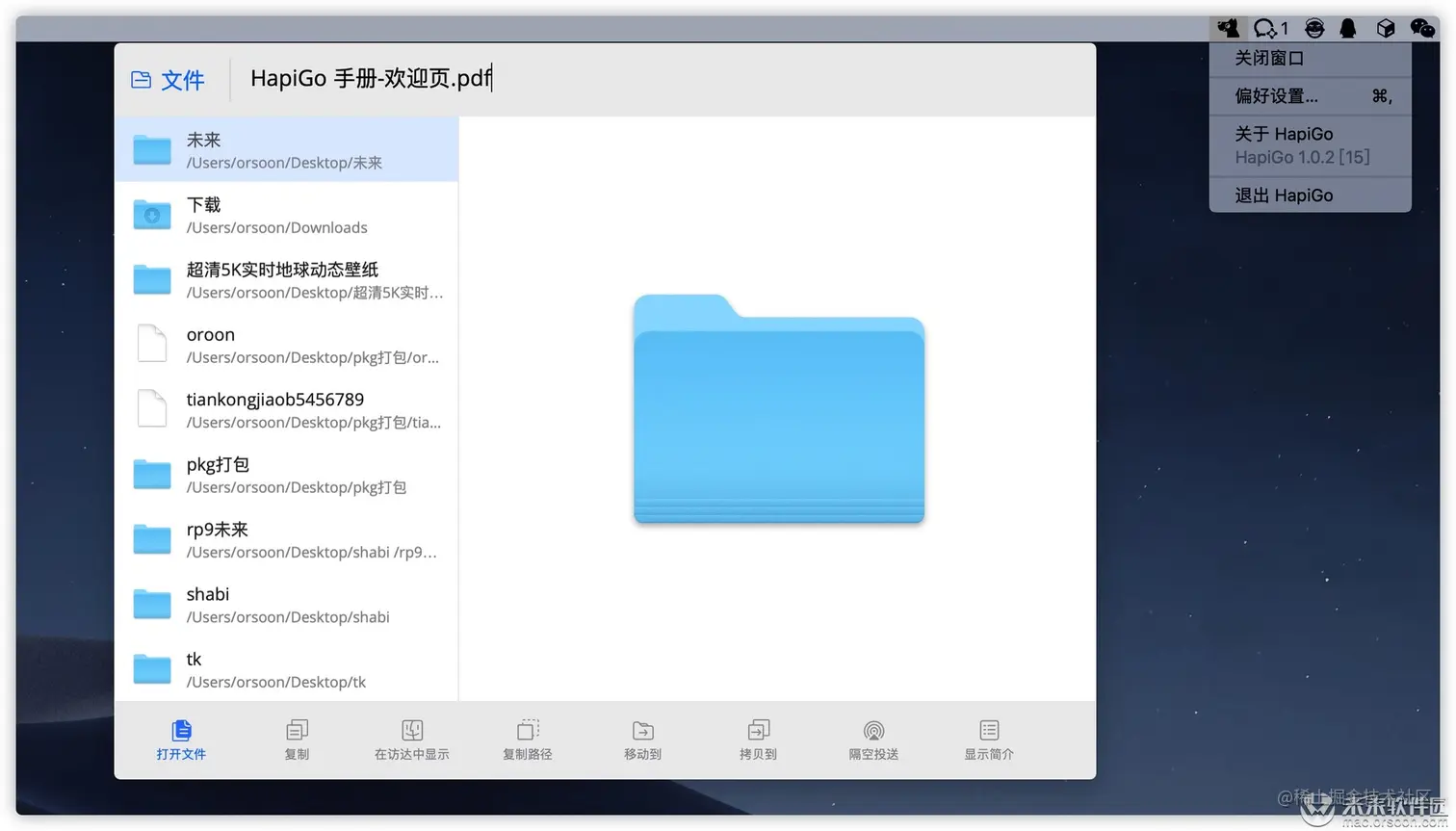Click the 显示简介 (show info) action
The height and width of the screenshot is (831, 1456).
point(989,740)
